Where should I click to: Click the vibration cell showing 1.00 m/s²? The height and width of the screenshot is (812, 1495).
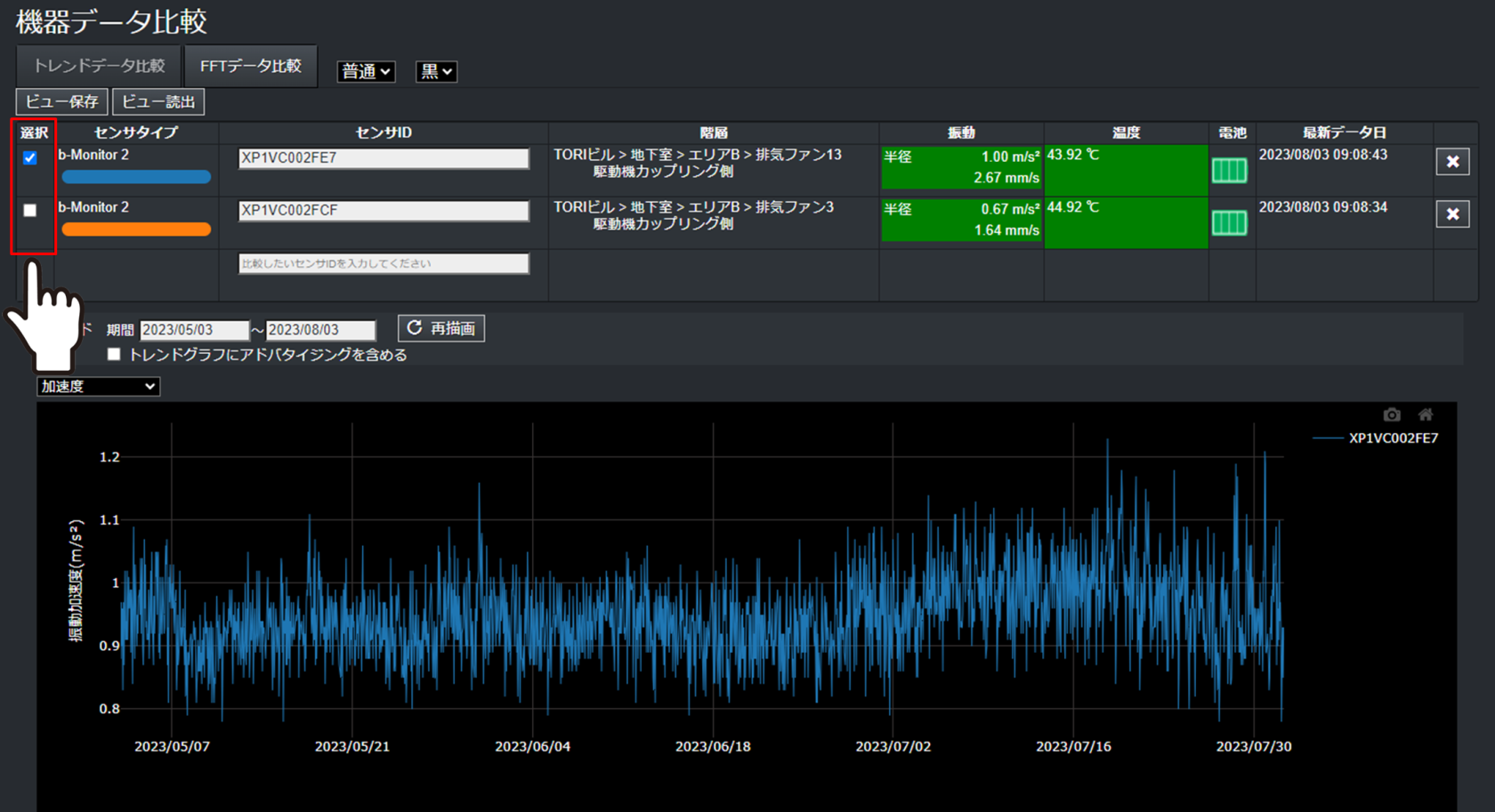[x=961, y=167]
